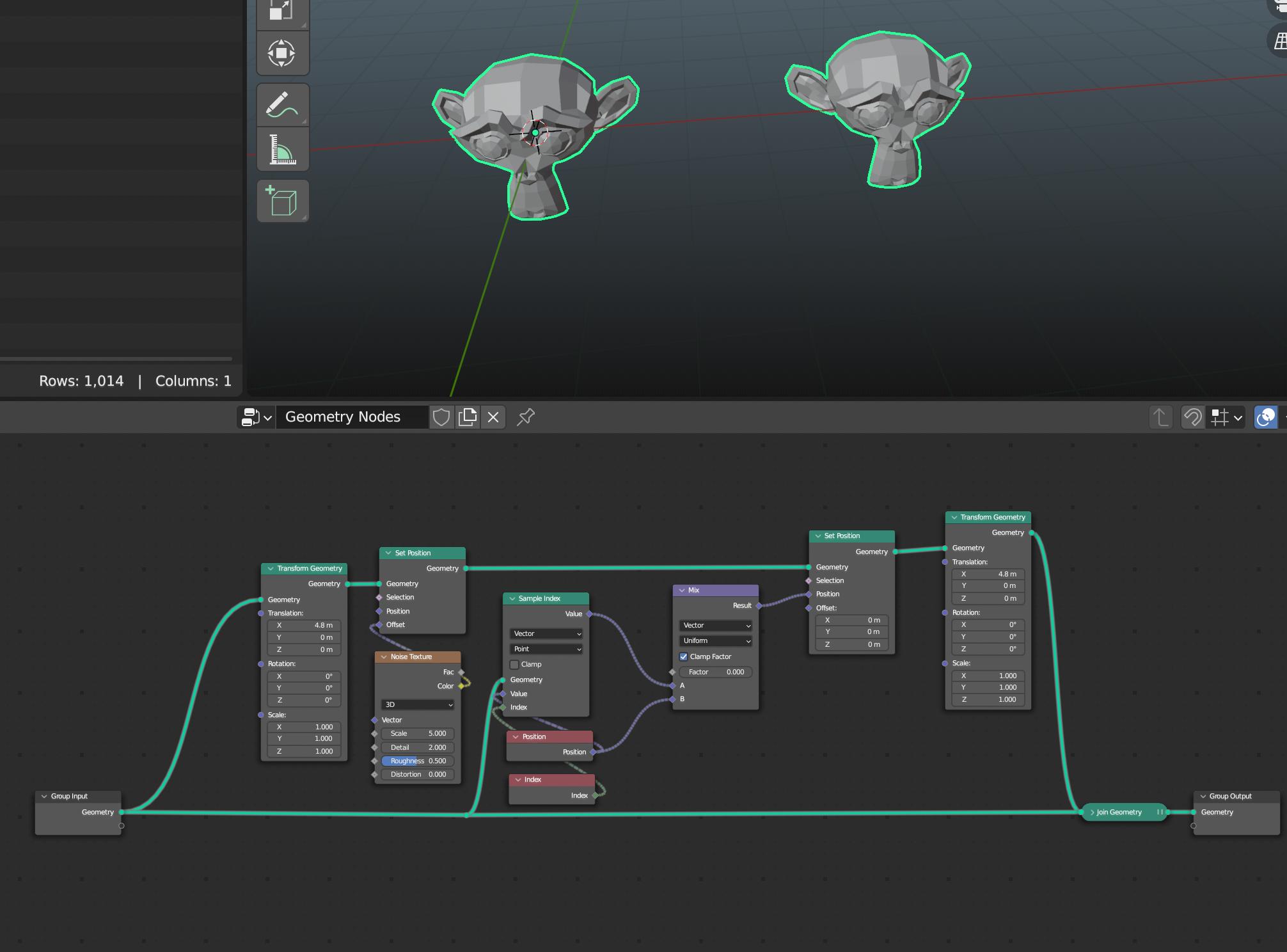Click the Noise Texture Detail value
This screenshot has width=1287, height=952.
click(418, 747)
